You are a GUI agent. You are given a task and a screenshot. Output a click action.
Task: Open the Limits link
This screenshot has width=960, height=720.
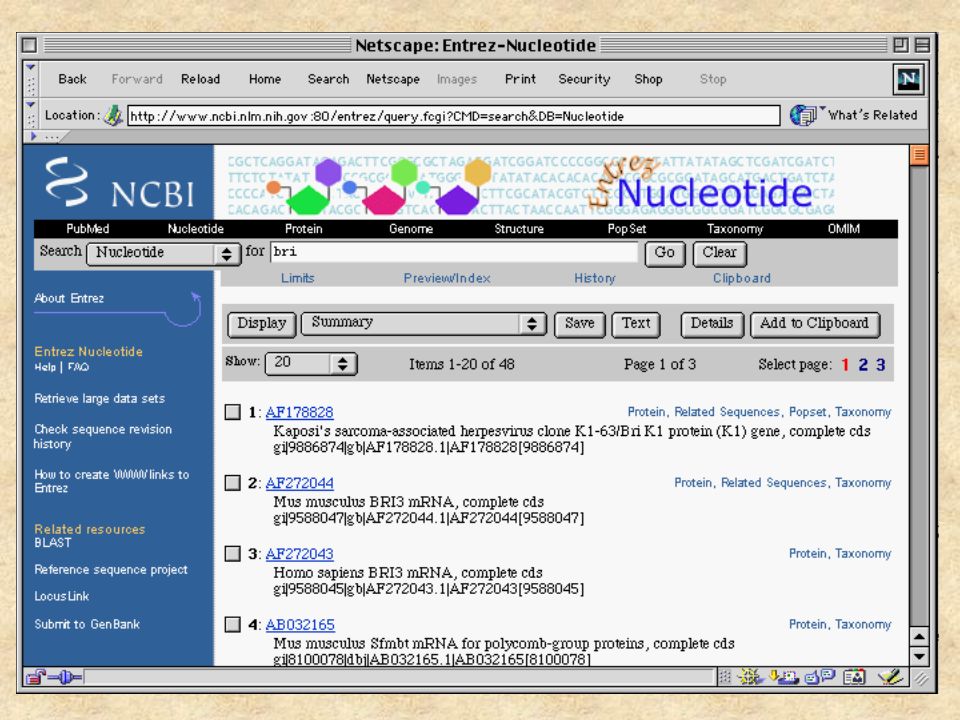coord(298,279)
